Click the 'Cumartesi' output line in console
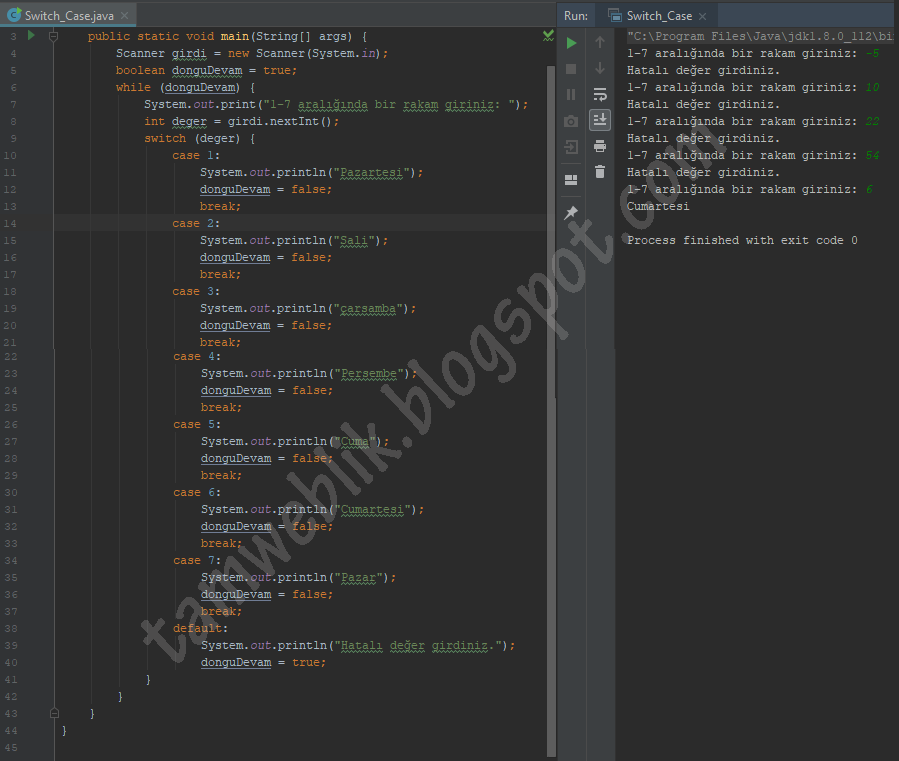Screen dimensions: 899x761 (658, 206)
